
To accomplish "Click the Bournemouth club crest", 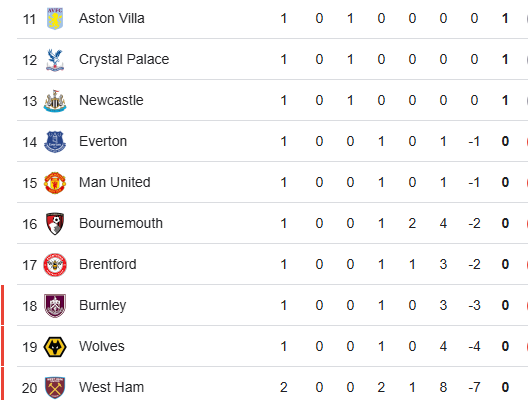I will pos(55,224).
